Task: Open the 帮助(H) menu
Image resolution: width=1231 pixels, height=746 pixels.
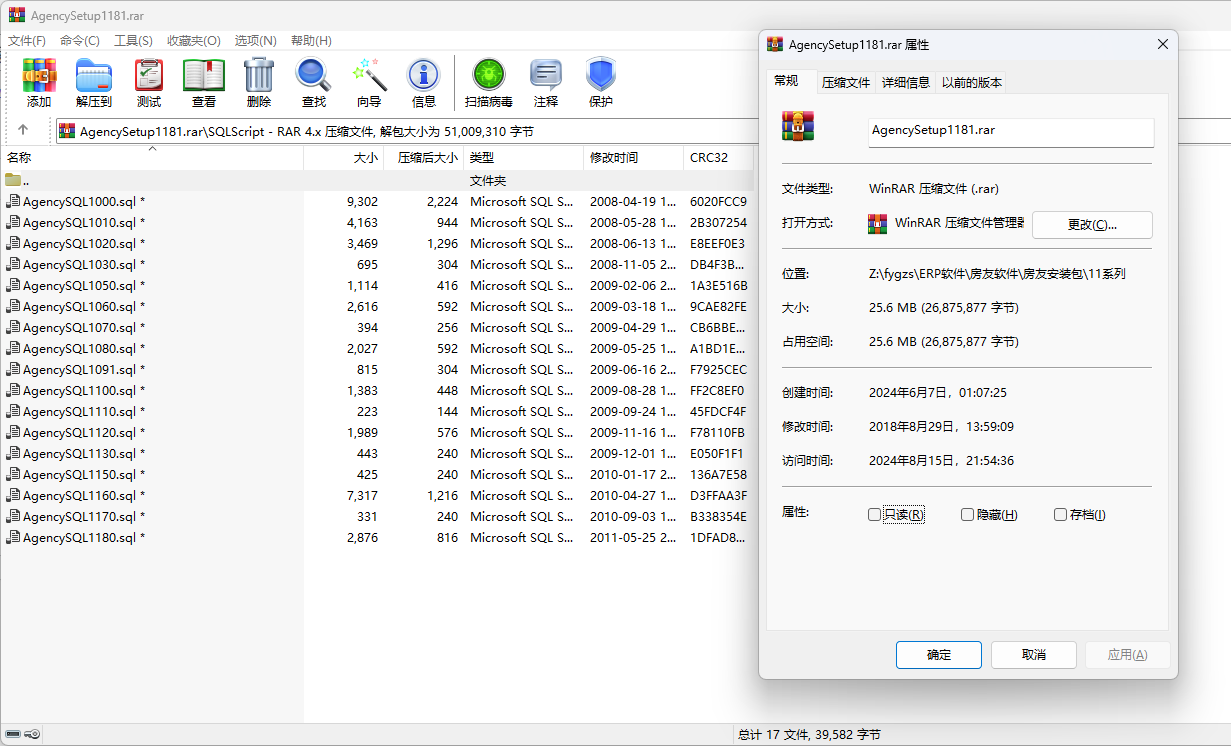Action: (x=311, y=41)
